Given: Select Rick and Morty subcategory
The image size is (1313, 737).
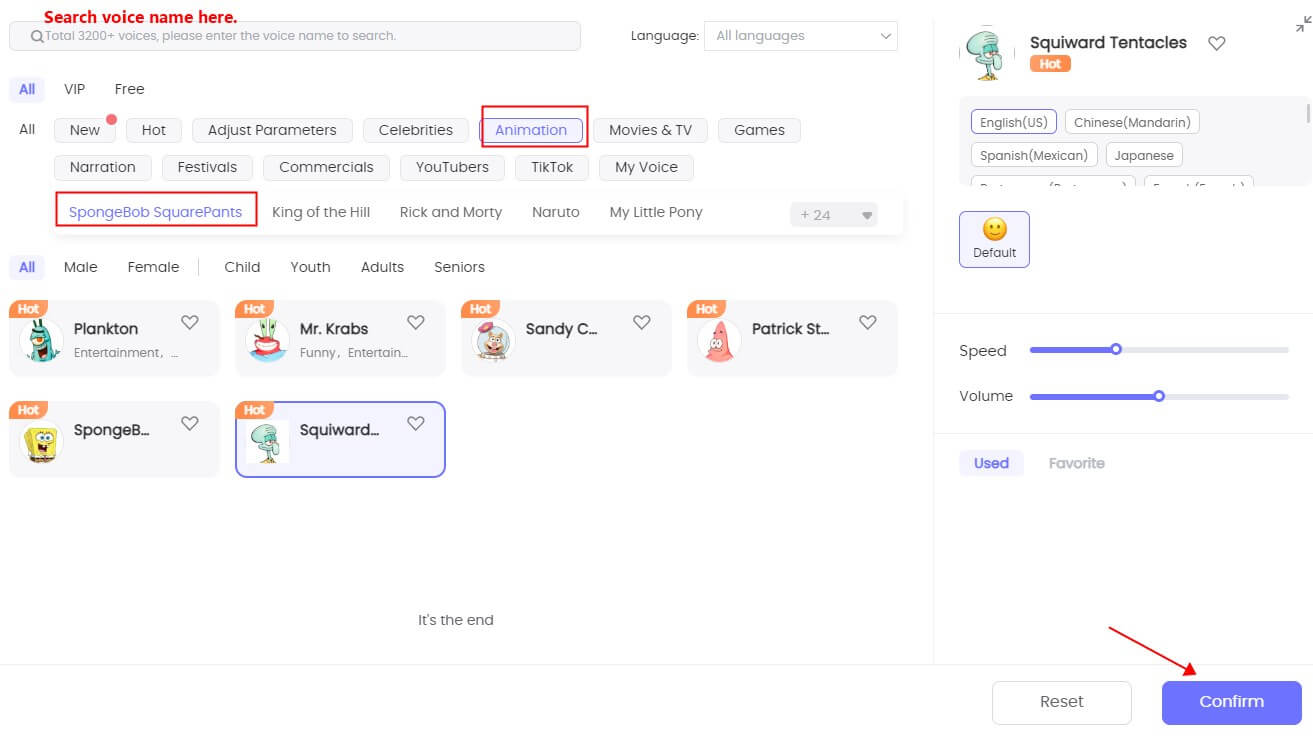Looking at the screenshot, I should point(451,212).
